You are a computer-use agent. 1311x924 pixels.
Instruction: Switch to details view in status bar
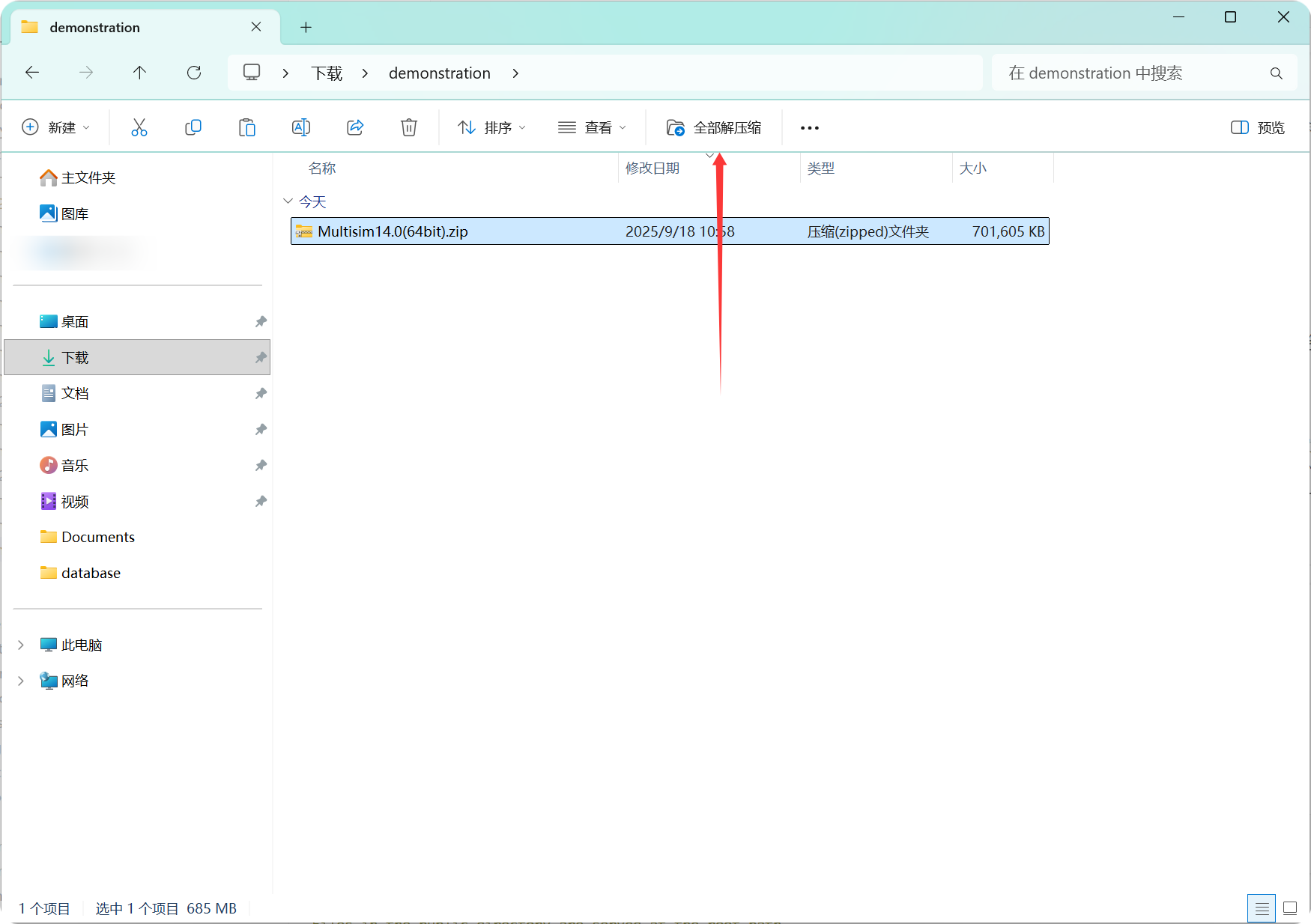pyautogui.click(x=1262, y=908)
